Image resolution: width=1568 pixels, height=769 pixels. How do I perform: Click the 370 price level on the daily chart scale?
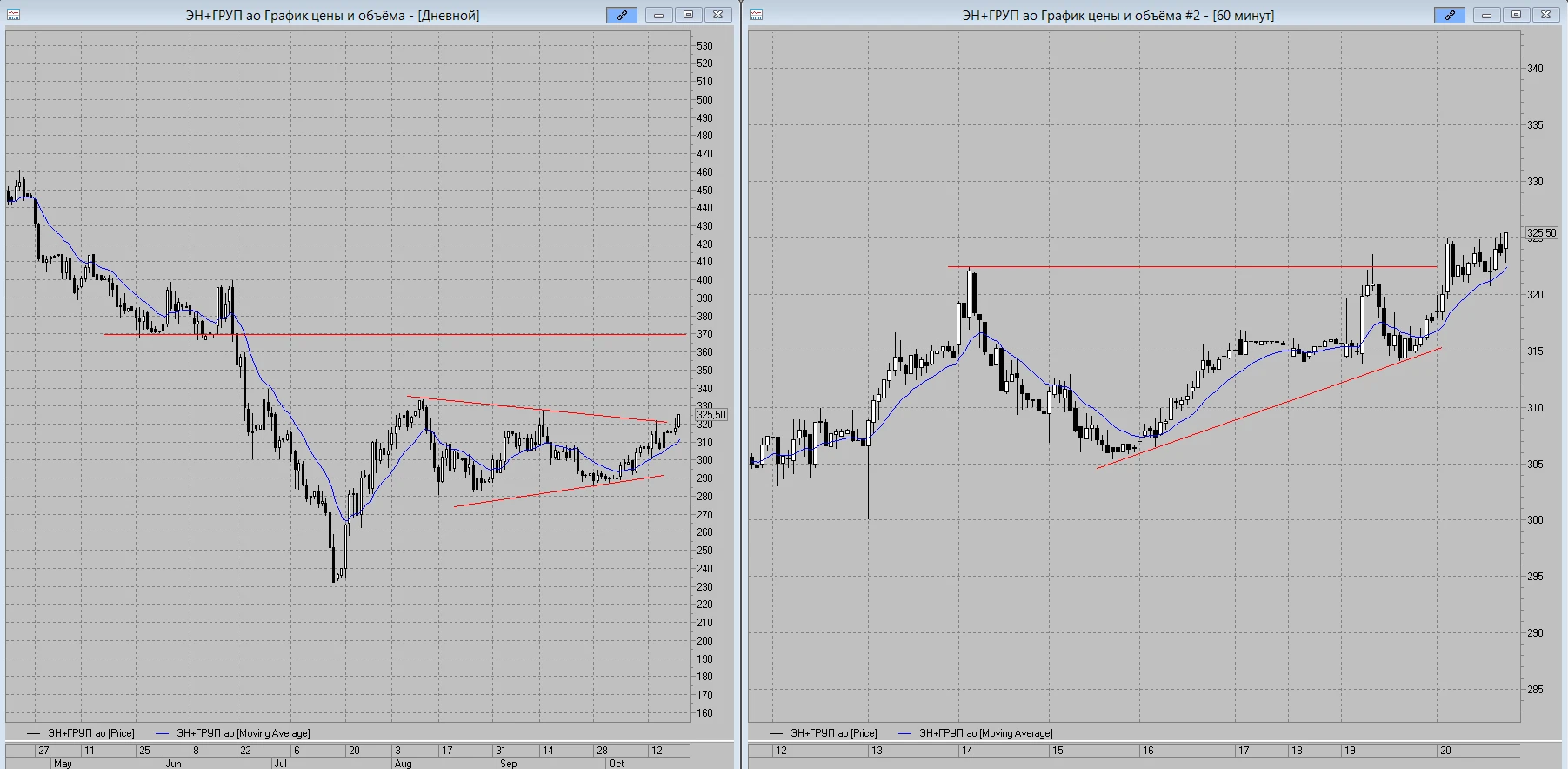tap(704, 334)
